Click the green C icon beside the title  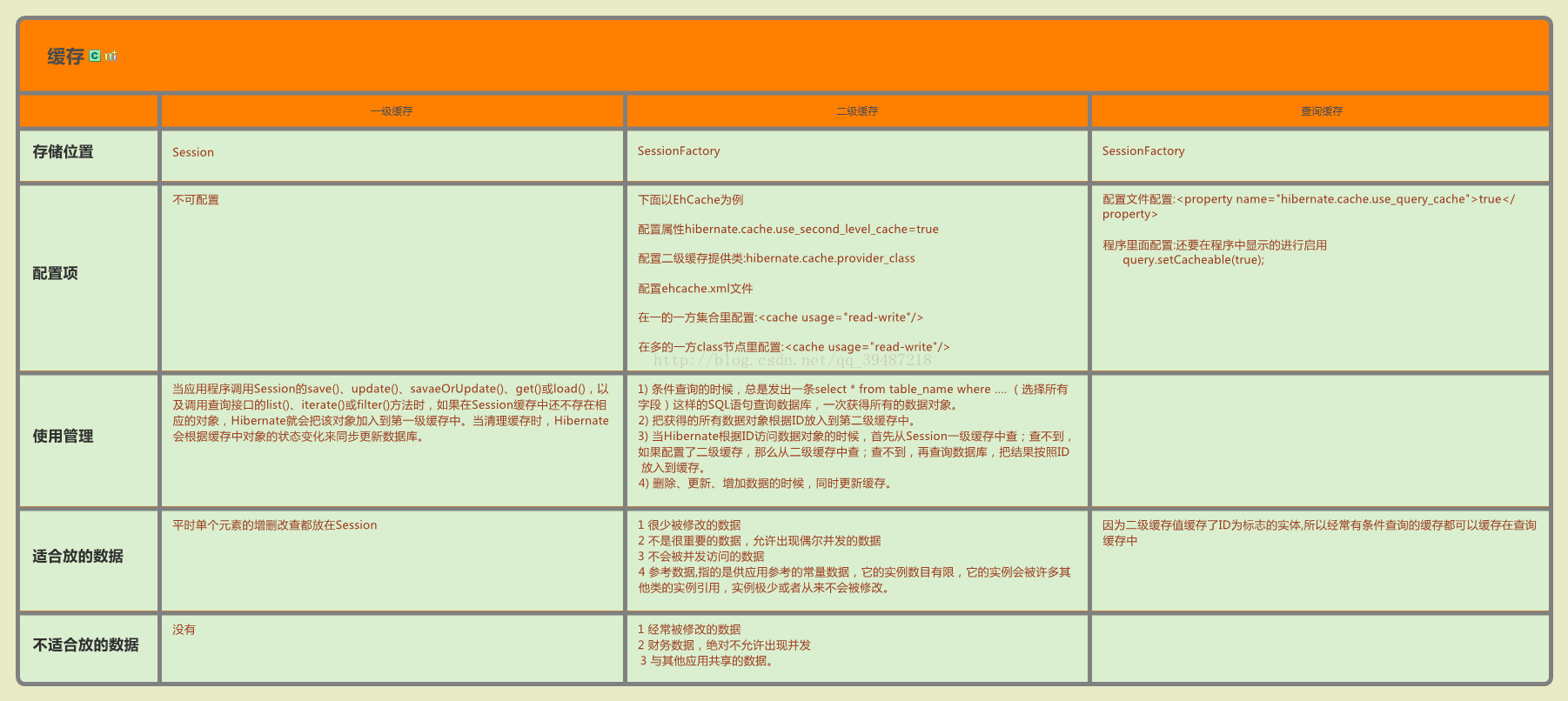pyautogui.click(x=95, y=56)
